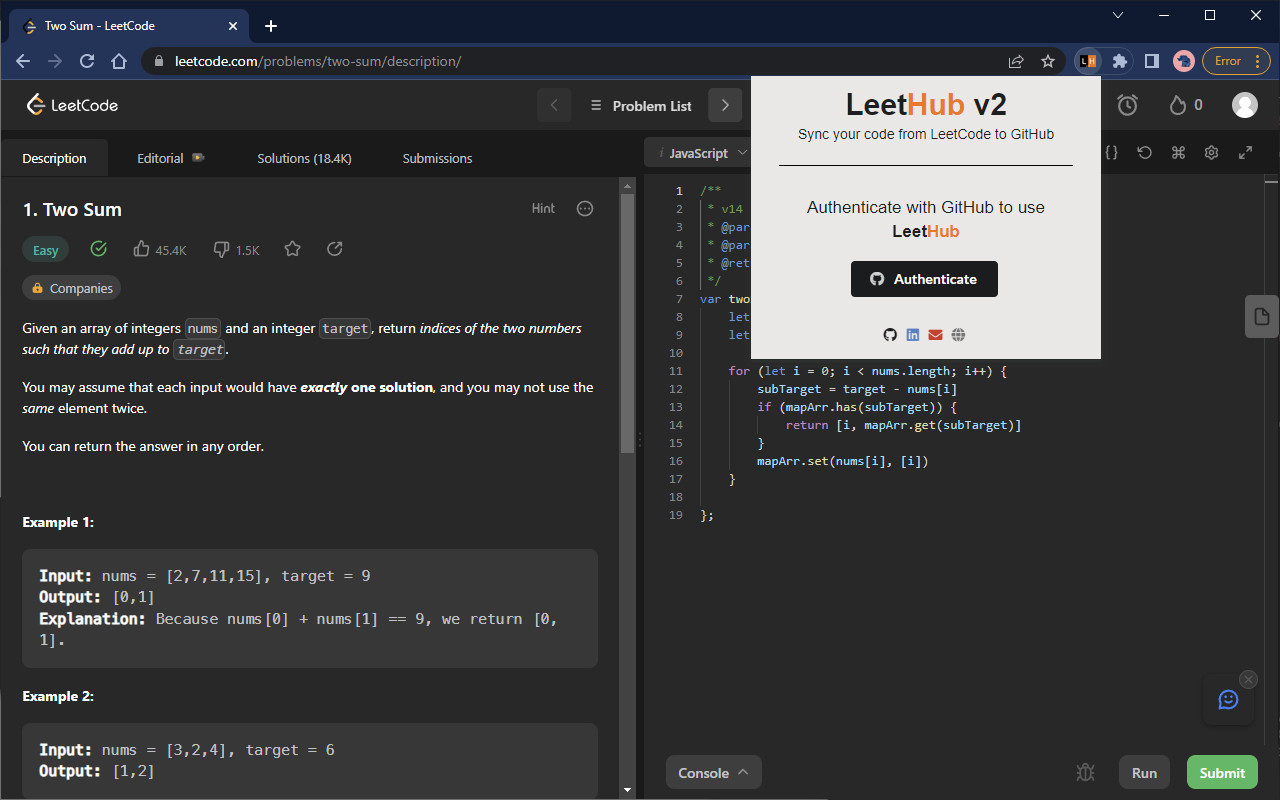Show the Hint

coord(543,208)
